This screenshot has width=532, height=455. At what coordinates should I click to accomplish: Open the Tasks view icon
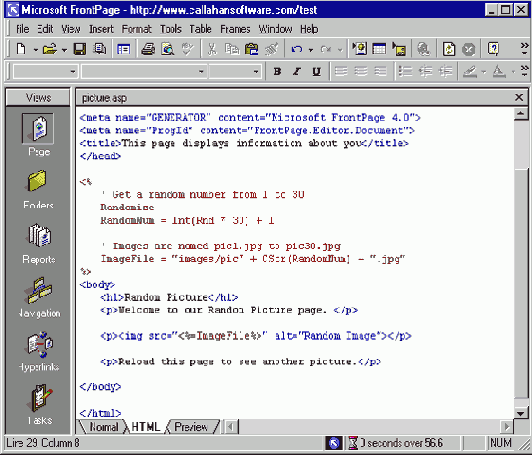click(x=41, y=397)
